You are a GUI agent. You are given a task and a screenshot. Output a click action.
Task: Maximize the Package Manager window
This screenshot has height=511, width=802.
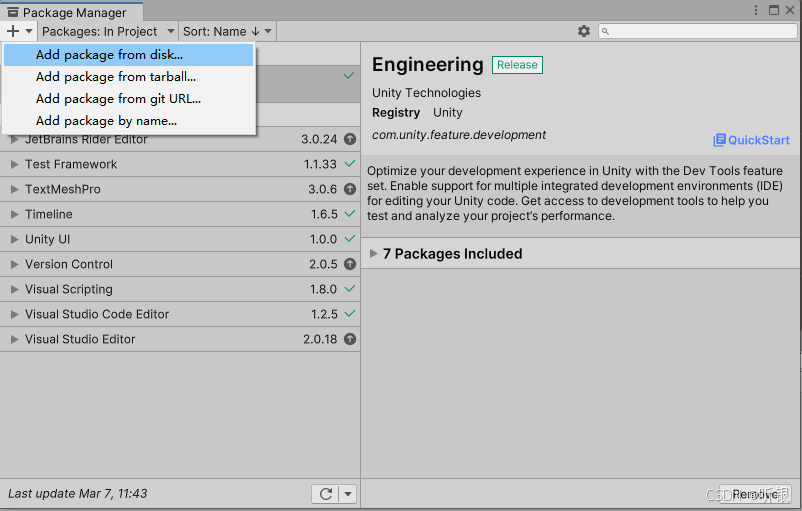[774, 10]
